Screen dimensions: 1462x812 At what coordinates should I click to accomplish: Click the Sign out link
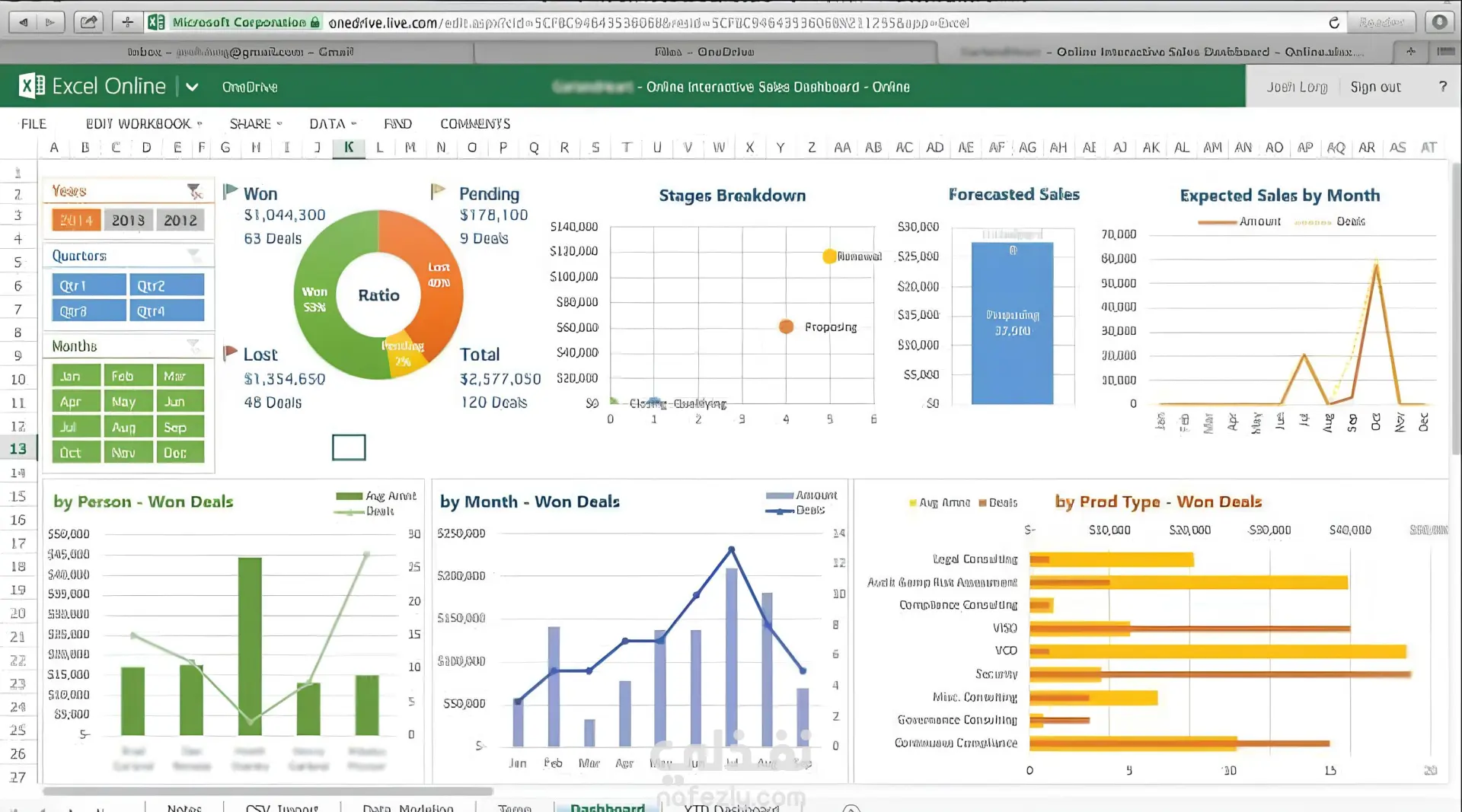click(x=1375, y=87)
